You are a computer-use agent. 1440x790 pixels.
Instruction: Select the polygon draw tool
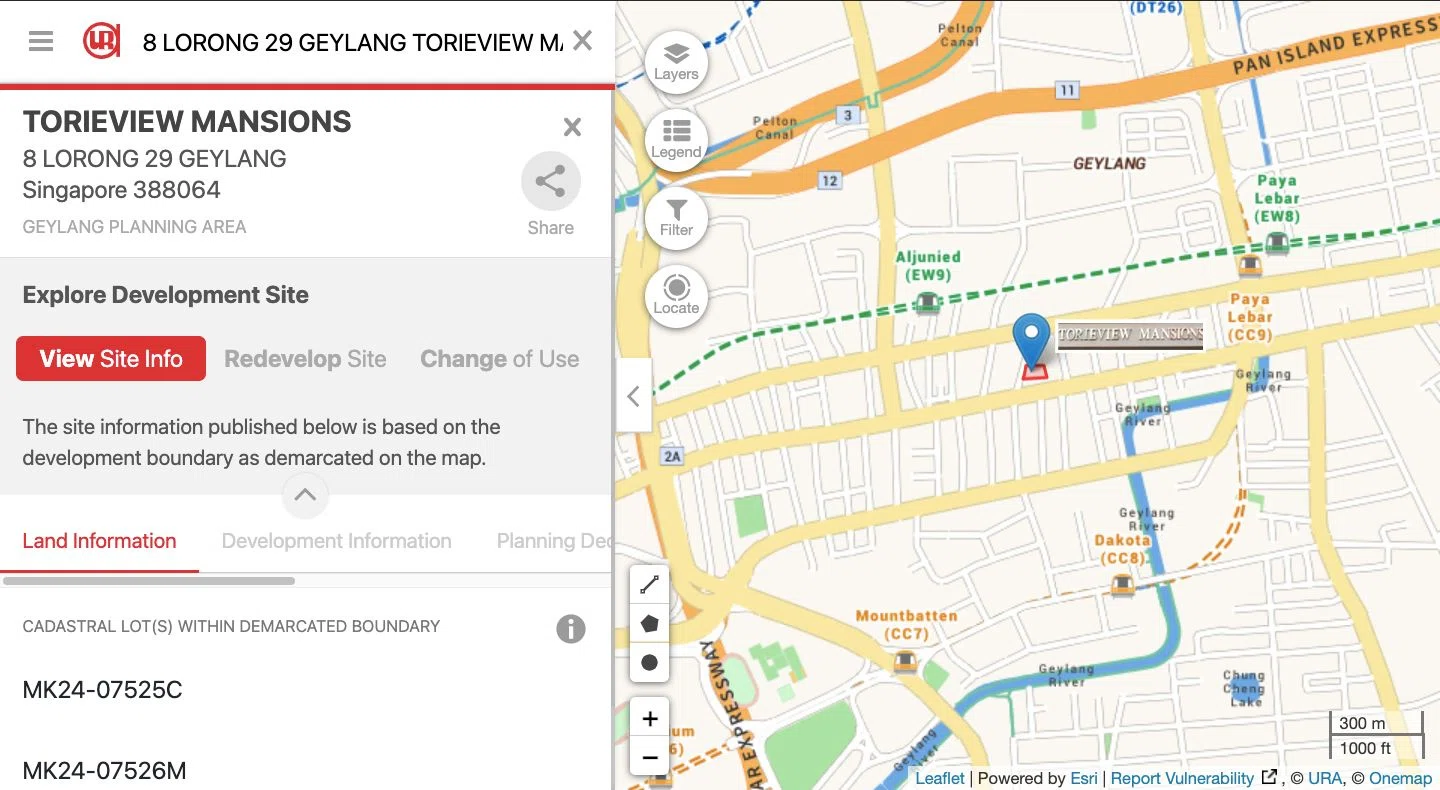coord(650,624)
